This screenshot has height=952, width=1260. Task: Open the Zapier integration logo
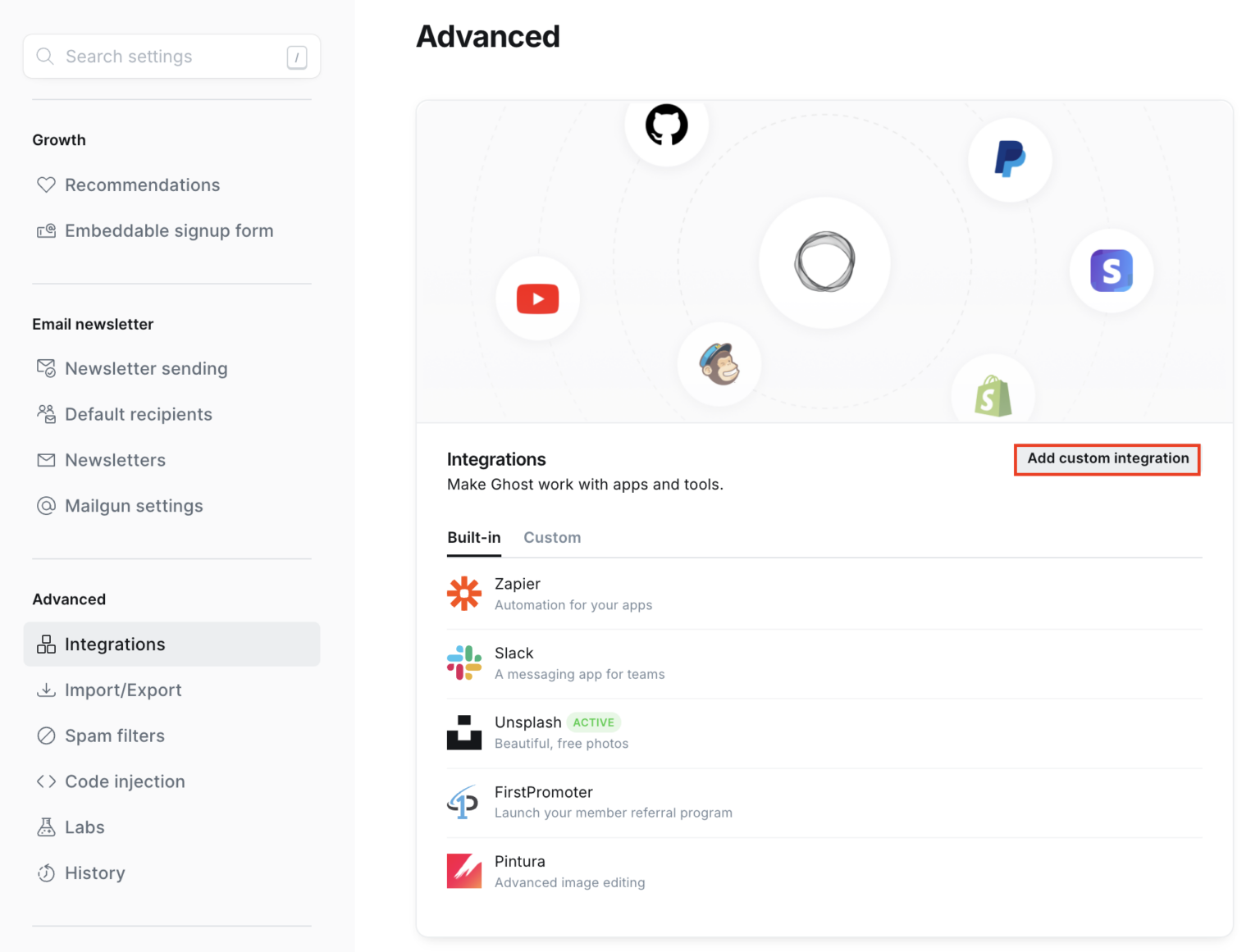coord(464,593)
